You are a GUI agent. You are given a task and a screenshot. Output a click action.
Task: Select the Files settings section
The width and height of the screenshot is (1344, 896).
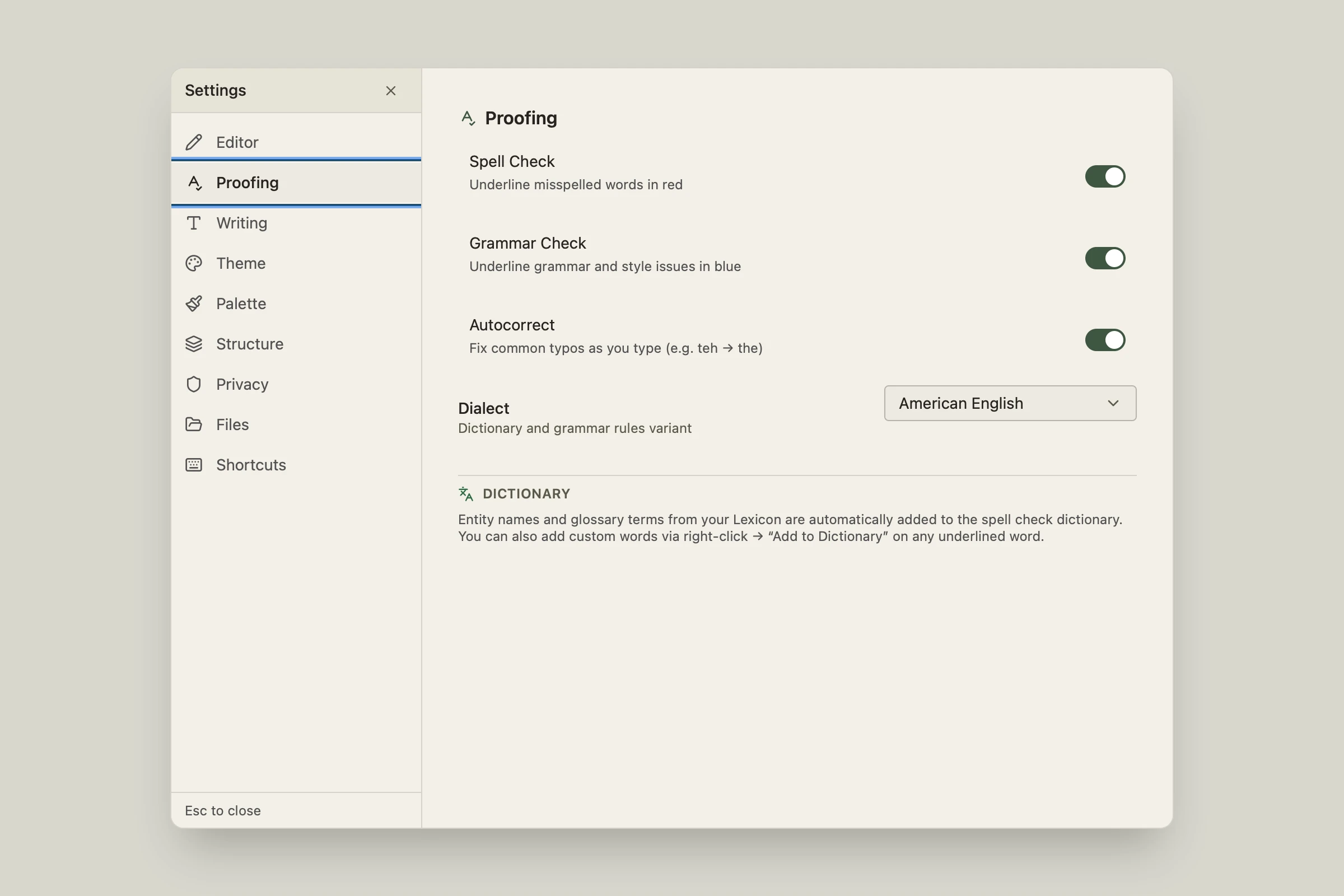(x=296, y=424)
